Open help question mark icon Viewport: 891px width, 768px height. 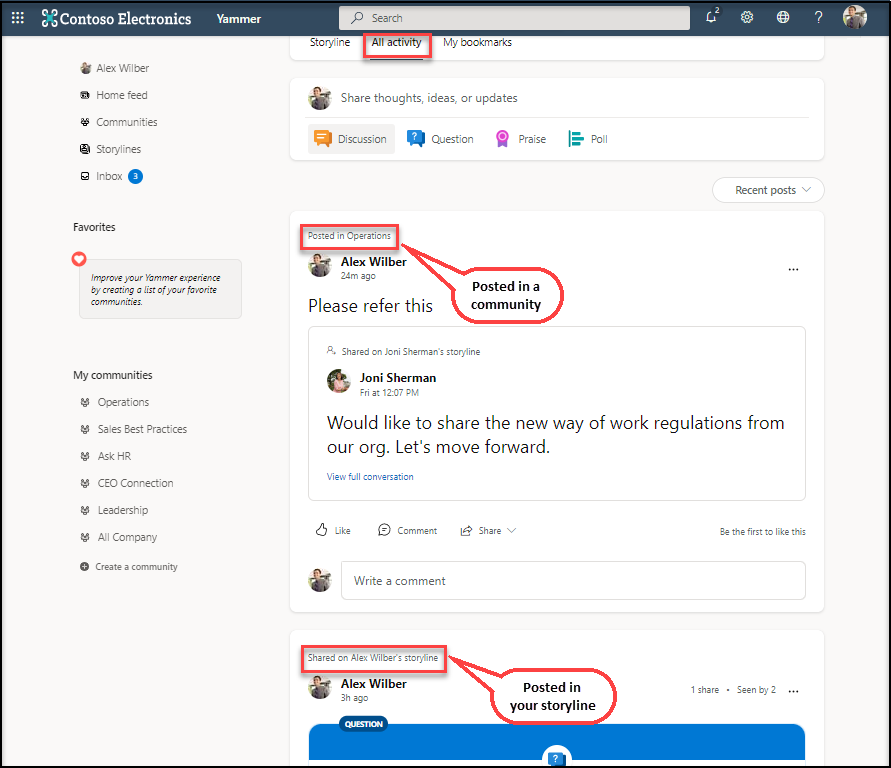(x=818, y=17)
